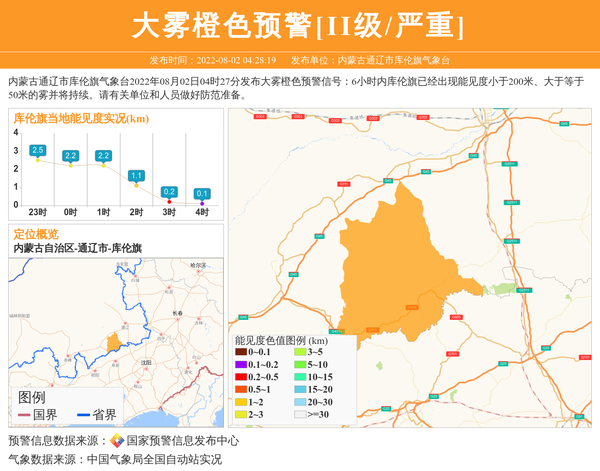The width and height of the screenshot is (600, 471).
Task: Select the 15~20 km blue swatch
Action: 300,389
